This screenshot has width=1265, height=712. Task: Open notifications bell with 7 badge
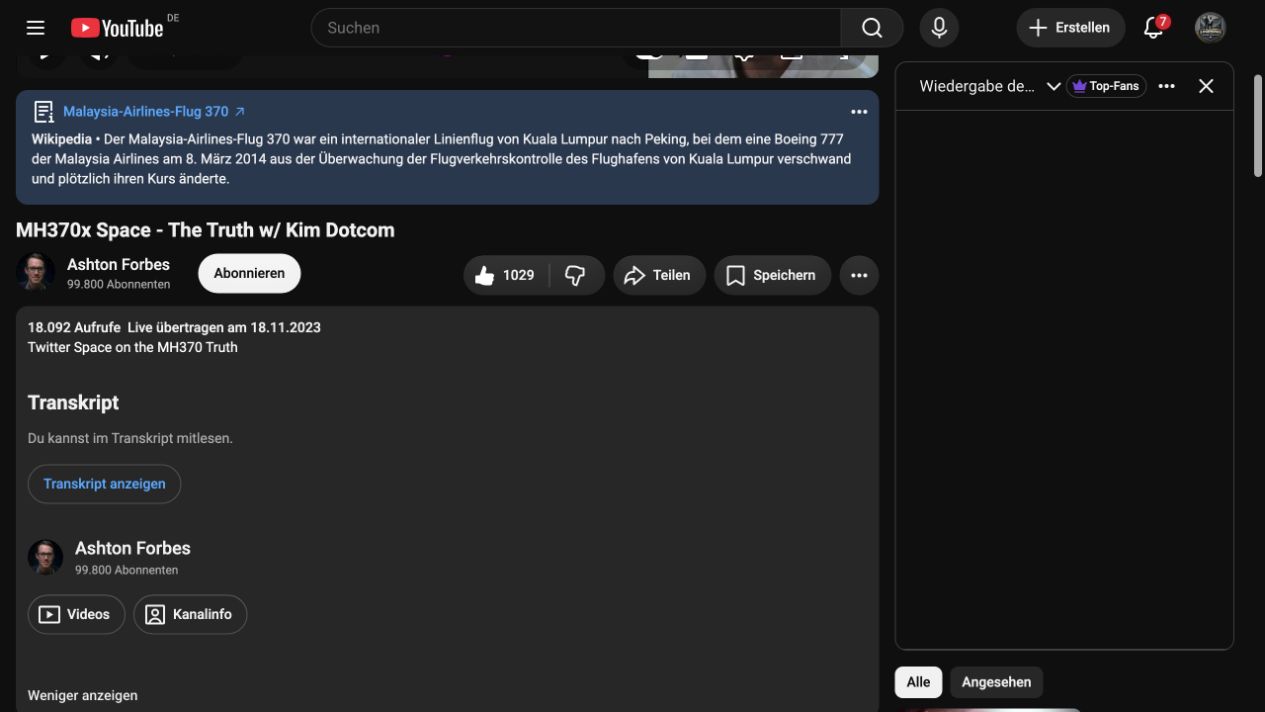pos(1154,27)
